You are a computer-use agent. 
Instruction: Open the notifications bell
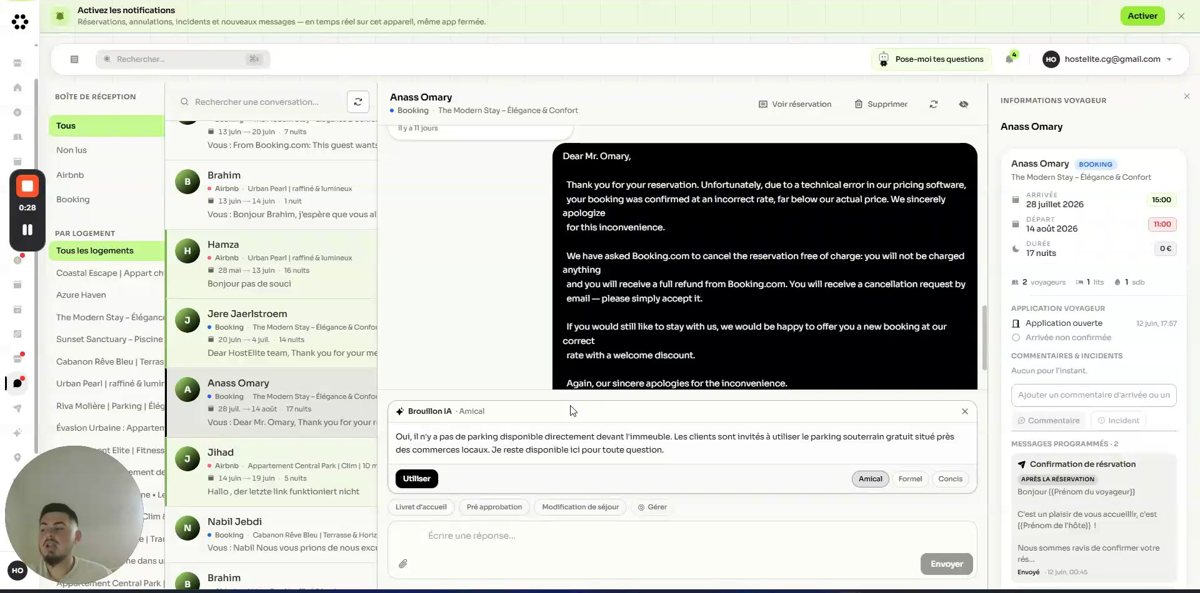(x=1010, y=58)
